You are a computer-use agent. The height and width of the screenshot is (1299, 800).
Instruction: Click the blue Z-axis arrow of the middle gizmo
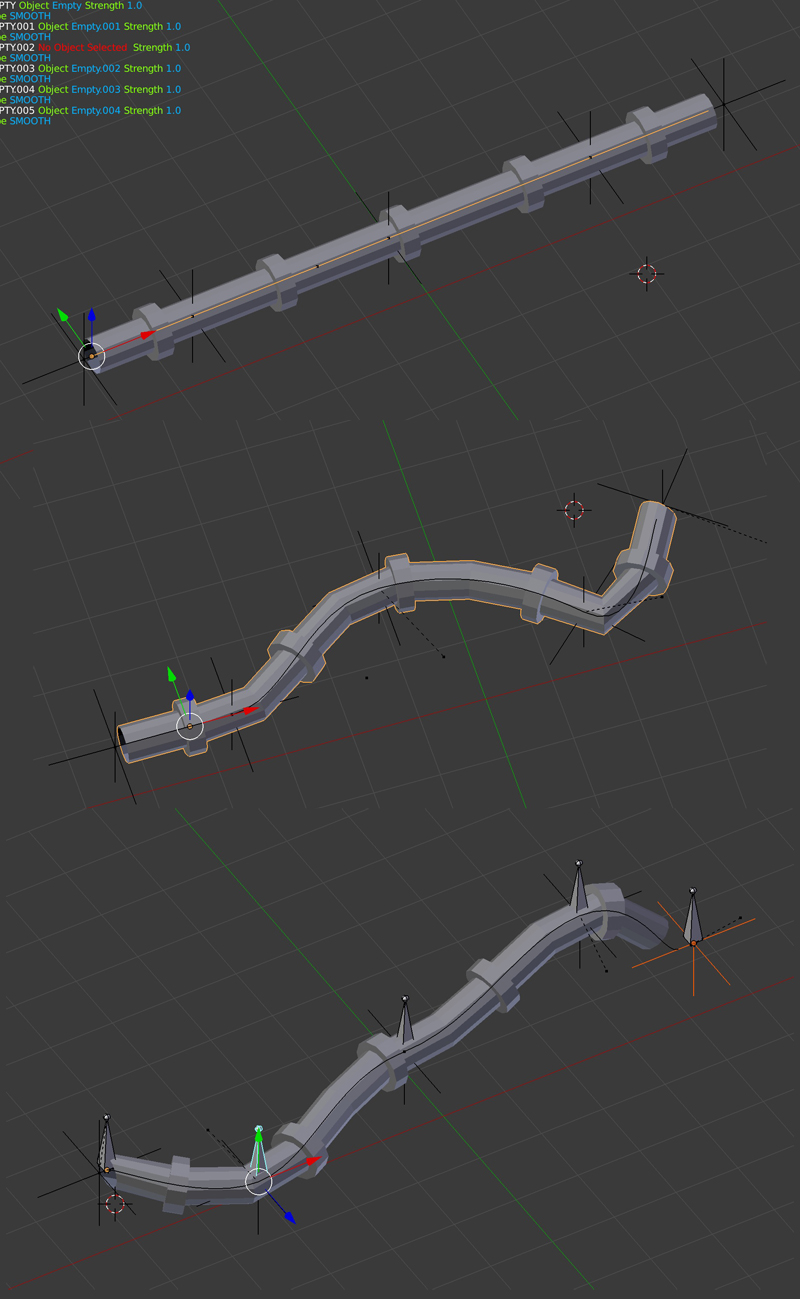(190, 694)
